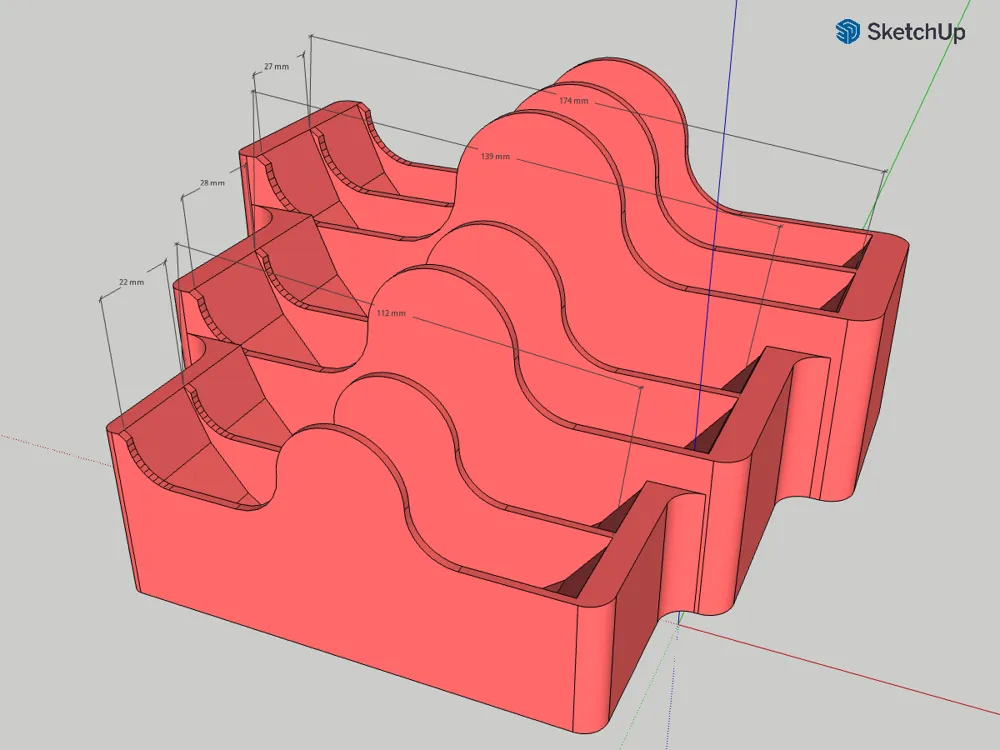This screenshot has height=750, width=1000.
Task: Select the 174 mm dimension label
Action: (574, 101)
